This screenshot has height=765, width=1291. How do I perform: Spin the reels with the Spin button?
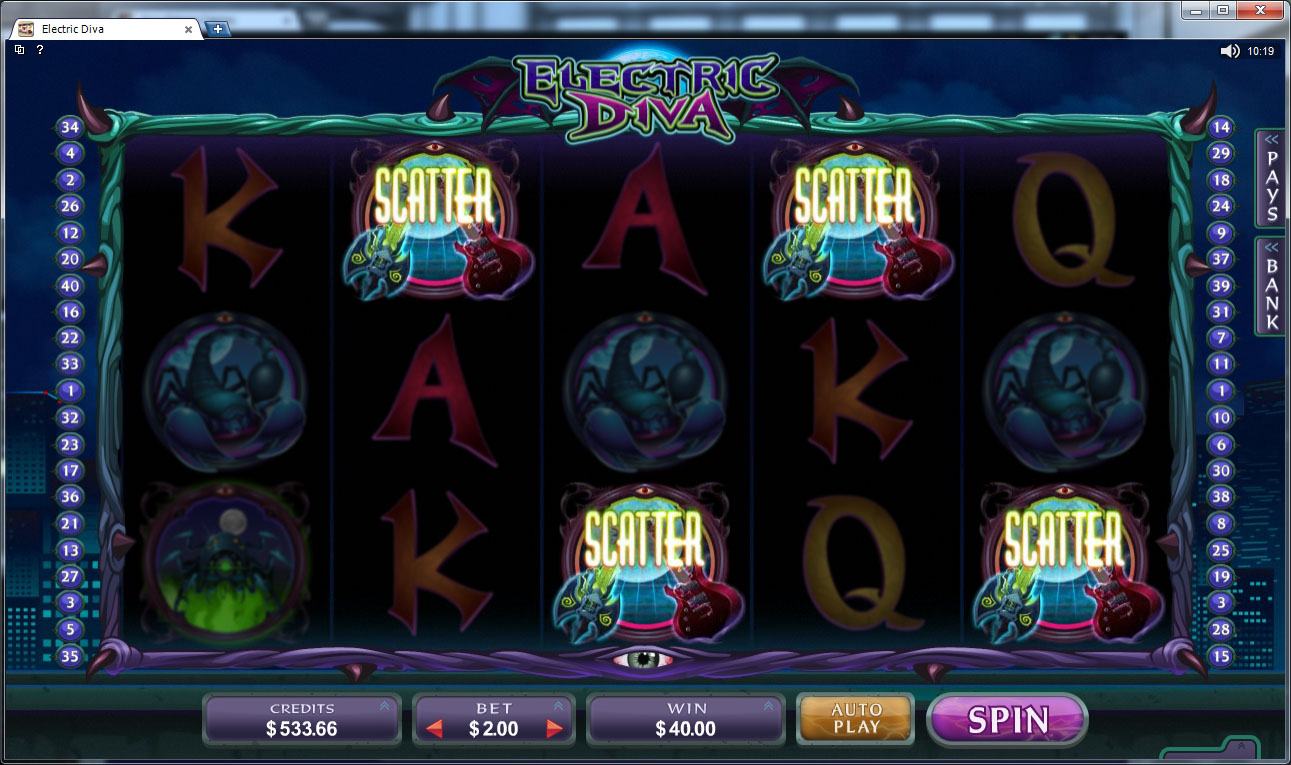point(1007,719)
